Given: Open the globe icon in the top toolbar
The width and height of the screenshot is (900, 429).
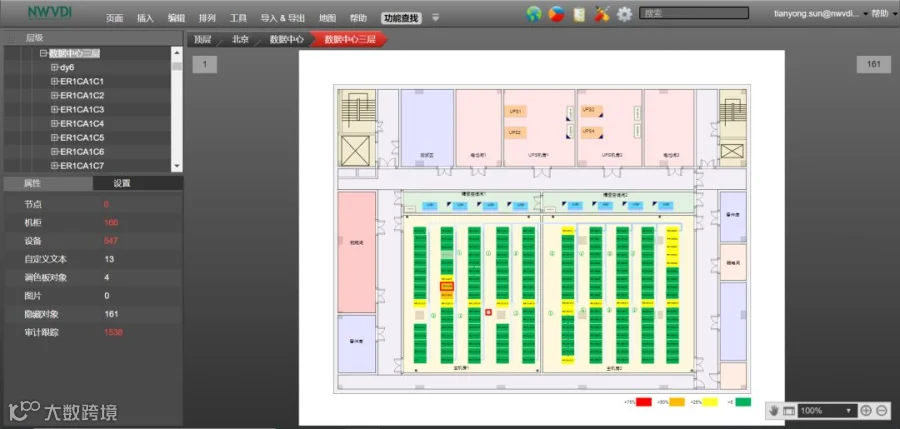Looking at the screenshot, I should pos(534,14).
